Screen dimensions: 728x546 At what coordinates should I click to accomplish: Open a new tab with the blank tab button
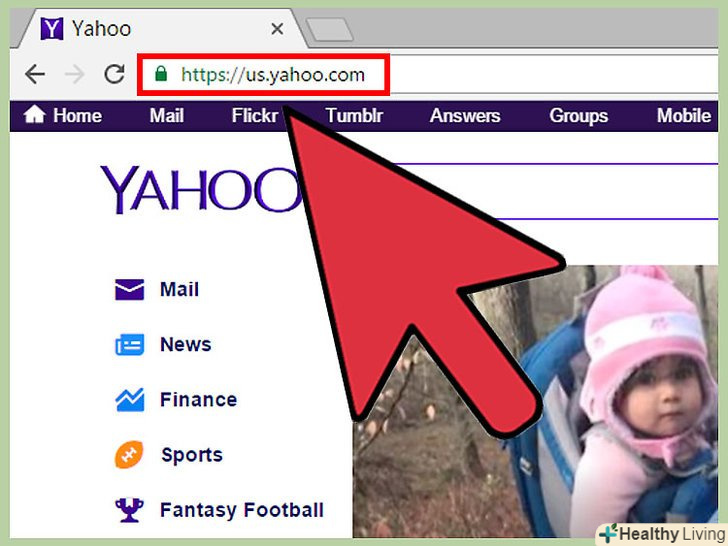point(329,30)
